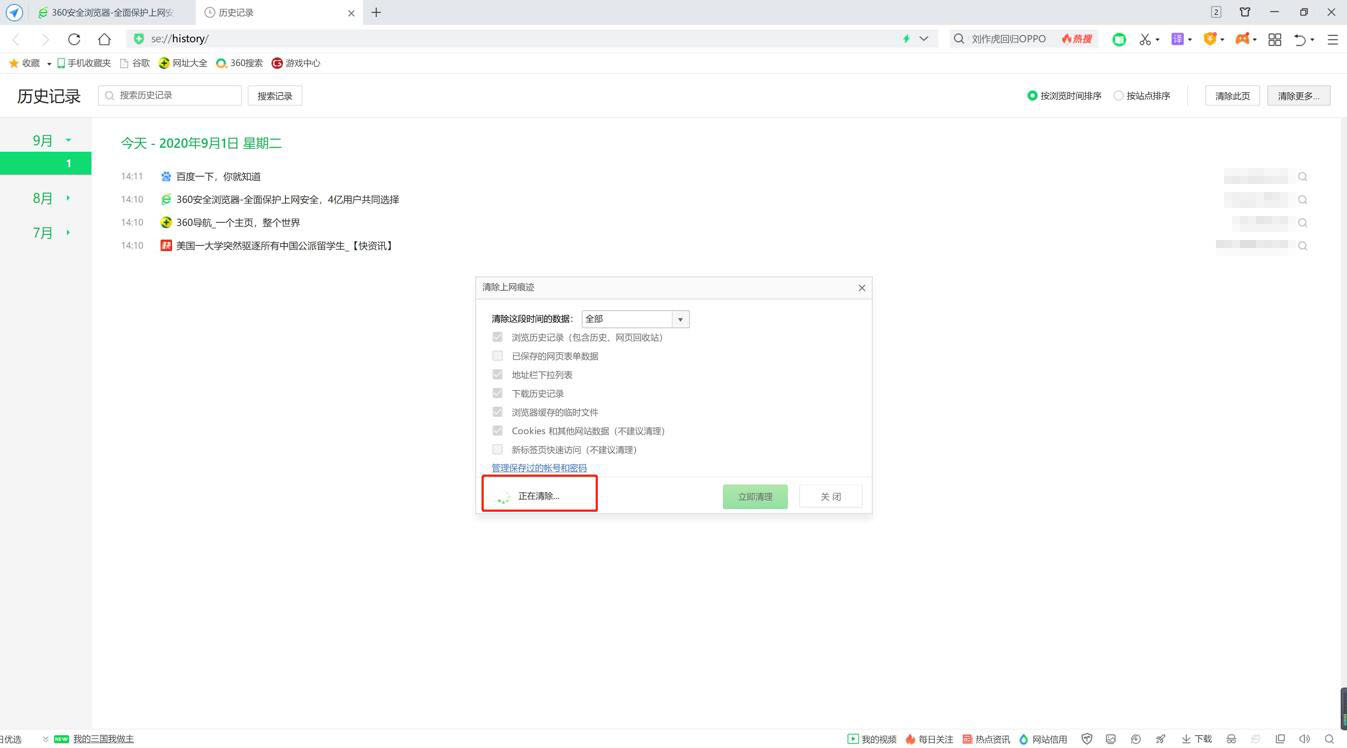Click the rocket accelerator status icon

[x=1160, y=739]
